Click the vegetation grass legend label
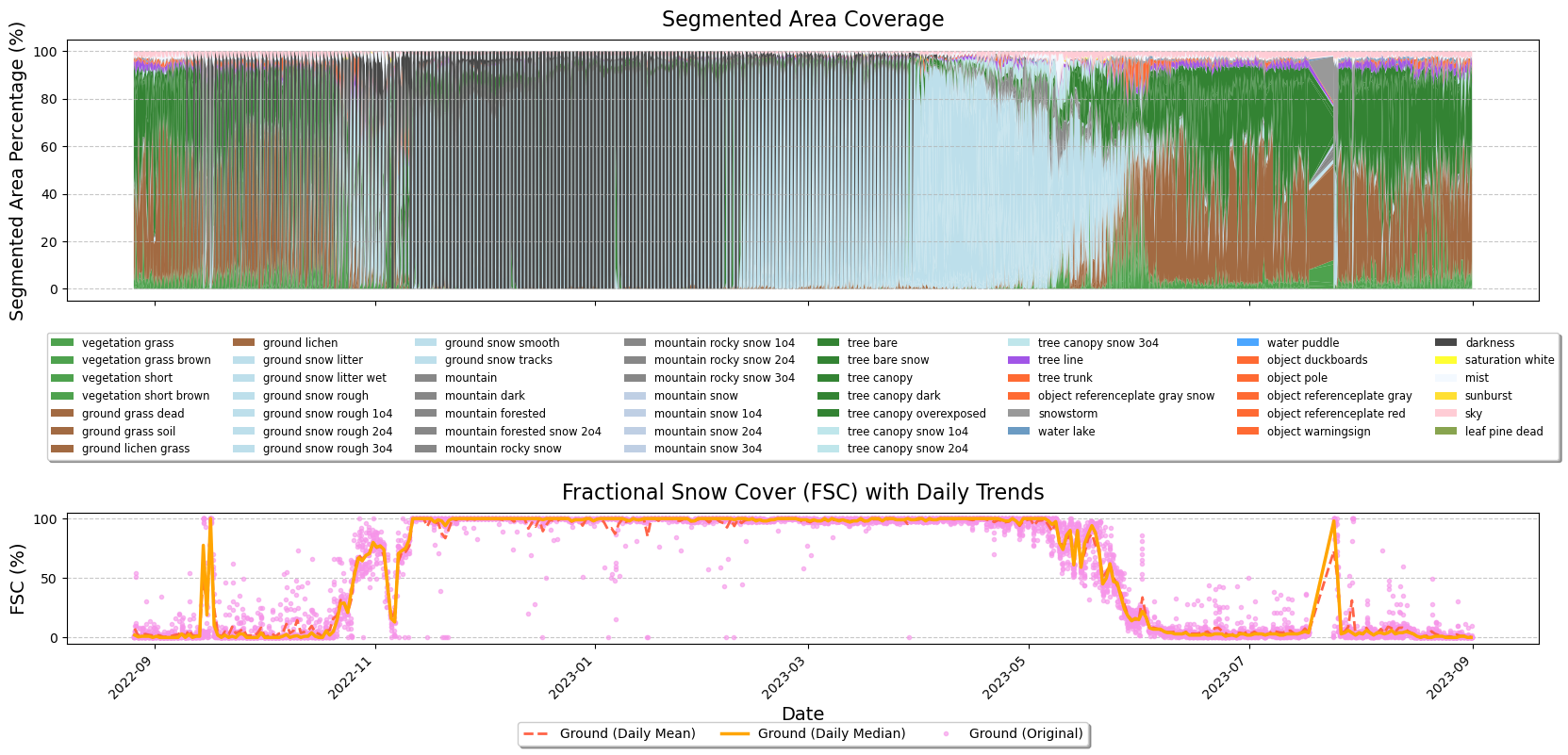Screen dimensions: 1568x755 (x=127, y=343)
